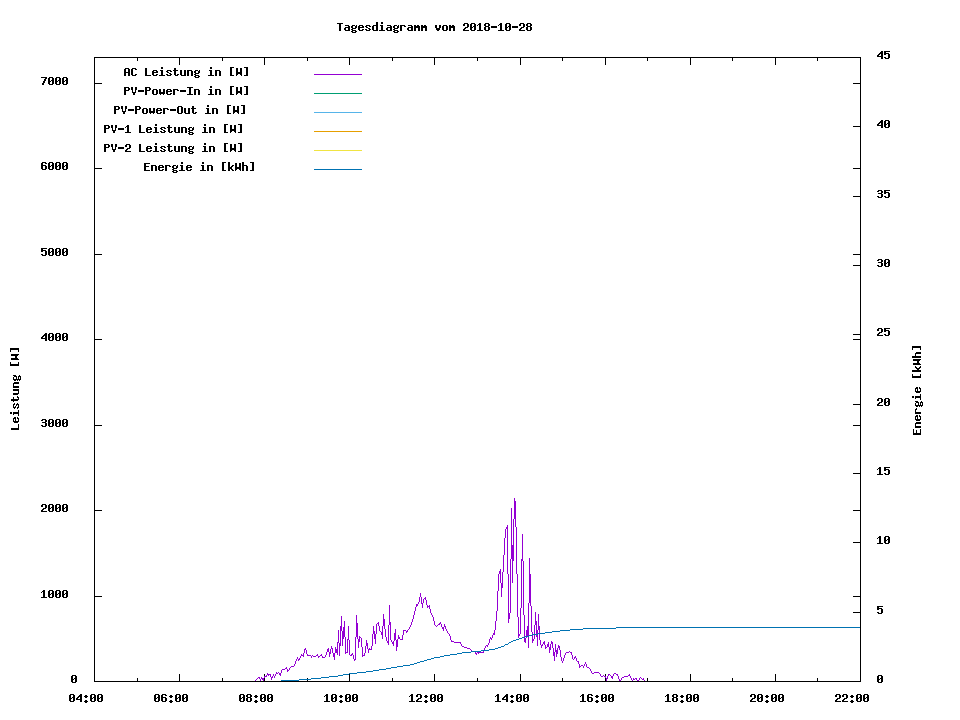The width and height of the screenshot is (960, 720).
Task: Click the 45 tick label on energy axis
Action: pyautogui.click(x=883, y=55)
